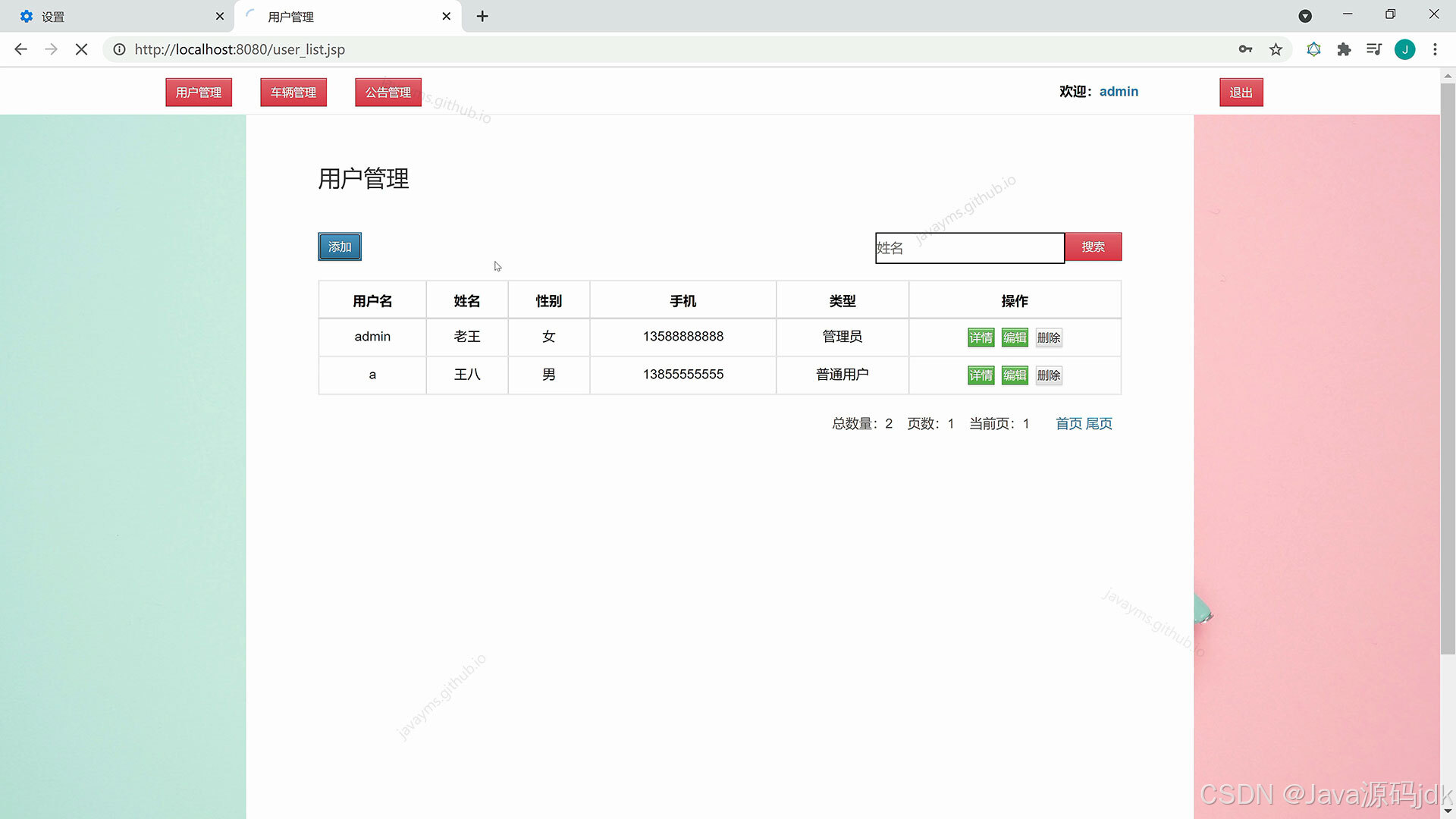This screenshot has height=819, width=1456.
Task: Click the 当前页: 1 text
Action: (999, 424)
